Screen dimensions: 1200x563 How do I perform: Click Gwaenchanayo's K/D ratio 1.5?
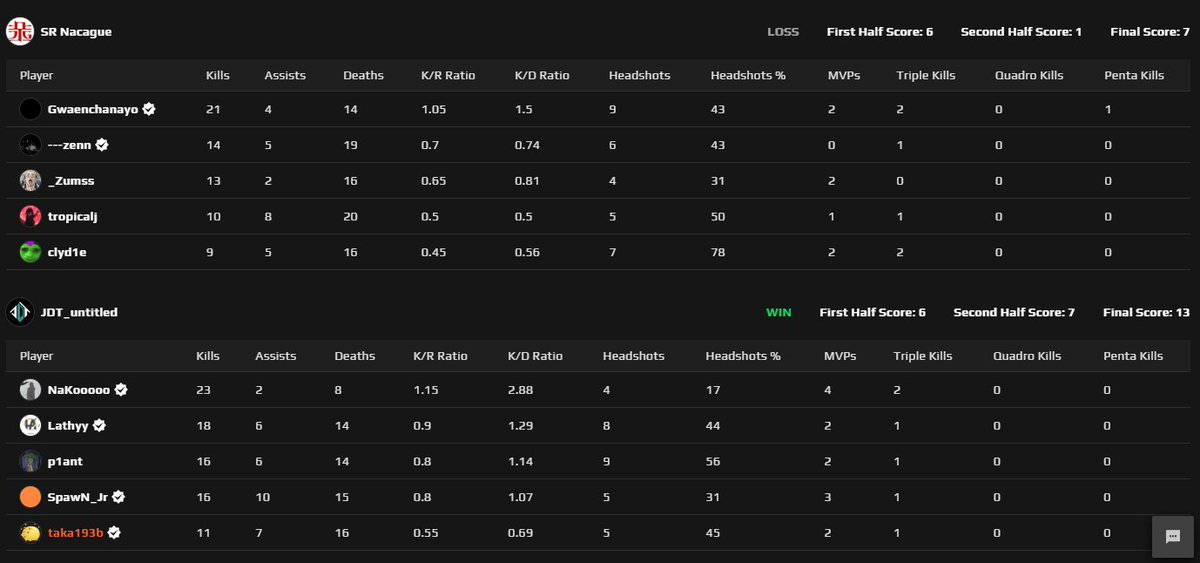point(523,109)
